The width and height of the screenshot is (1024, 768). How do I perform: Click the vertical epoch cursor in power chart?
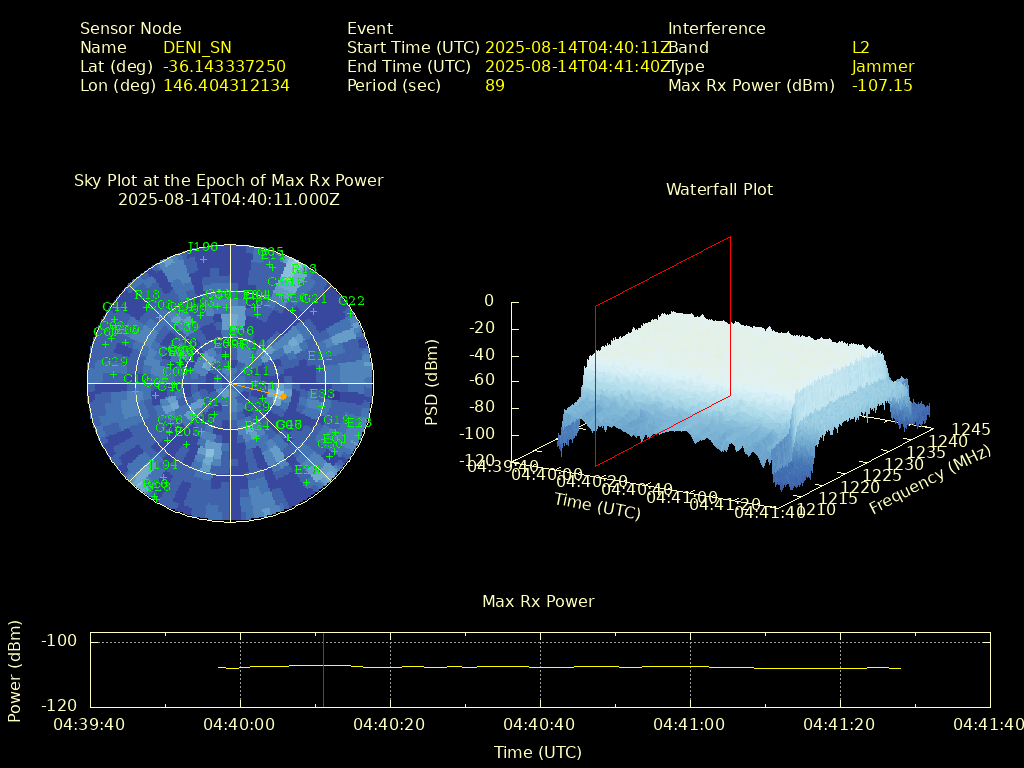(323, 668)
